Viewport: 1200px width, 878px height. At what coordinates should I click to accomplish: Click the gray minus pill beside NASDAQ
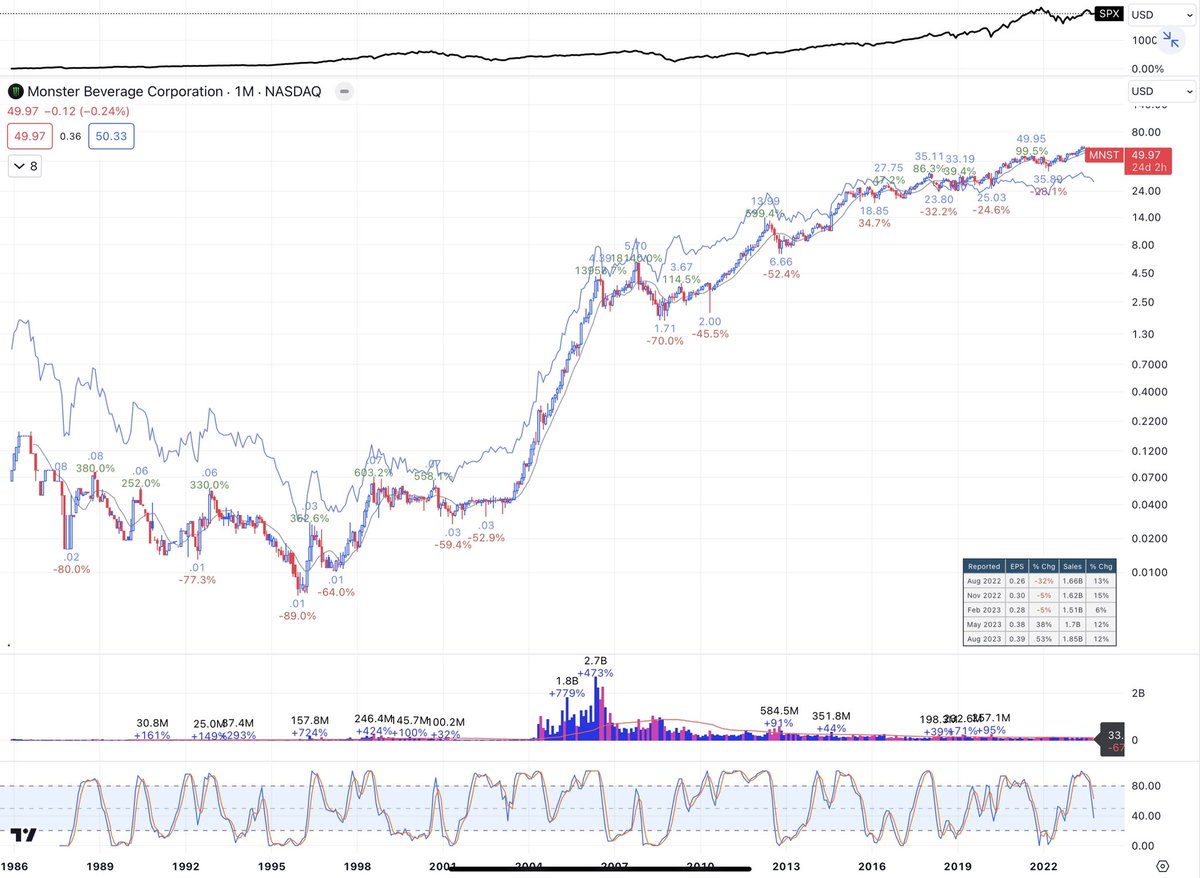342,91
